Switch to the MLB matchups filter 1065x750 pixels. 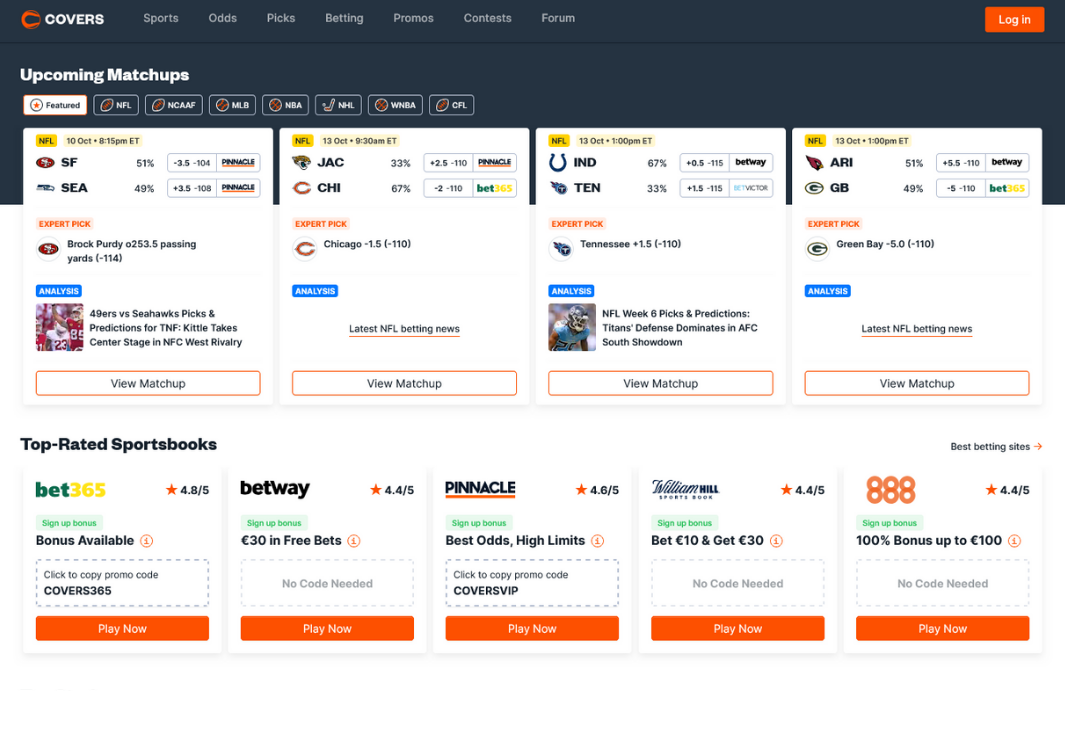tap(232, 105)
